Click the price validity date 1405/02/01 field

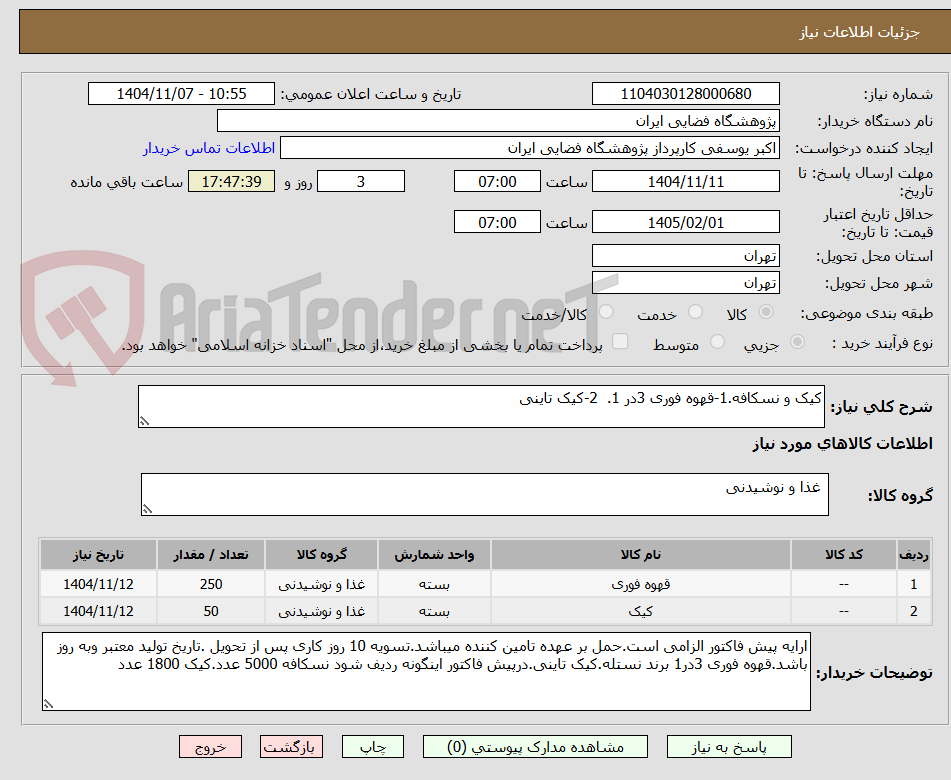click(685, 222)
